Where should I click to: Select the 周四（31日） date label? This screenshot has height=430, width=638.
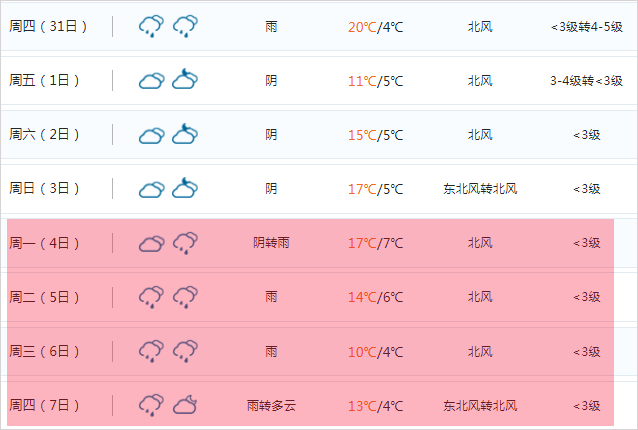click(x=48, y=26)
